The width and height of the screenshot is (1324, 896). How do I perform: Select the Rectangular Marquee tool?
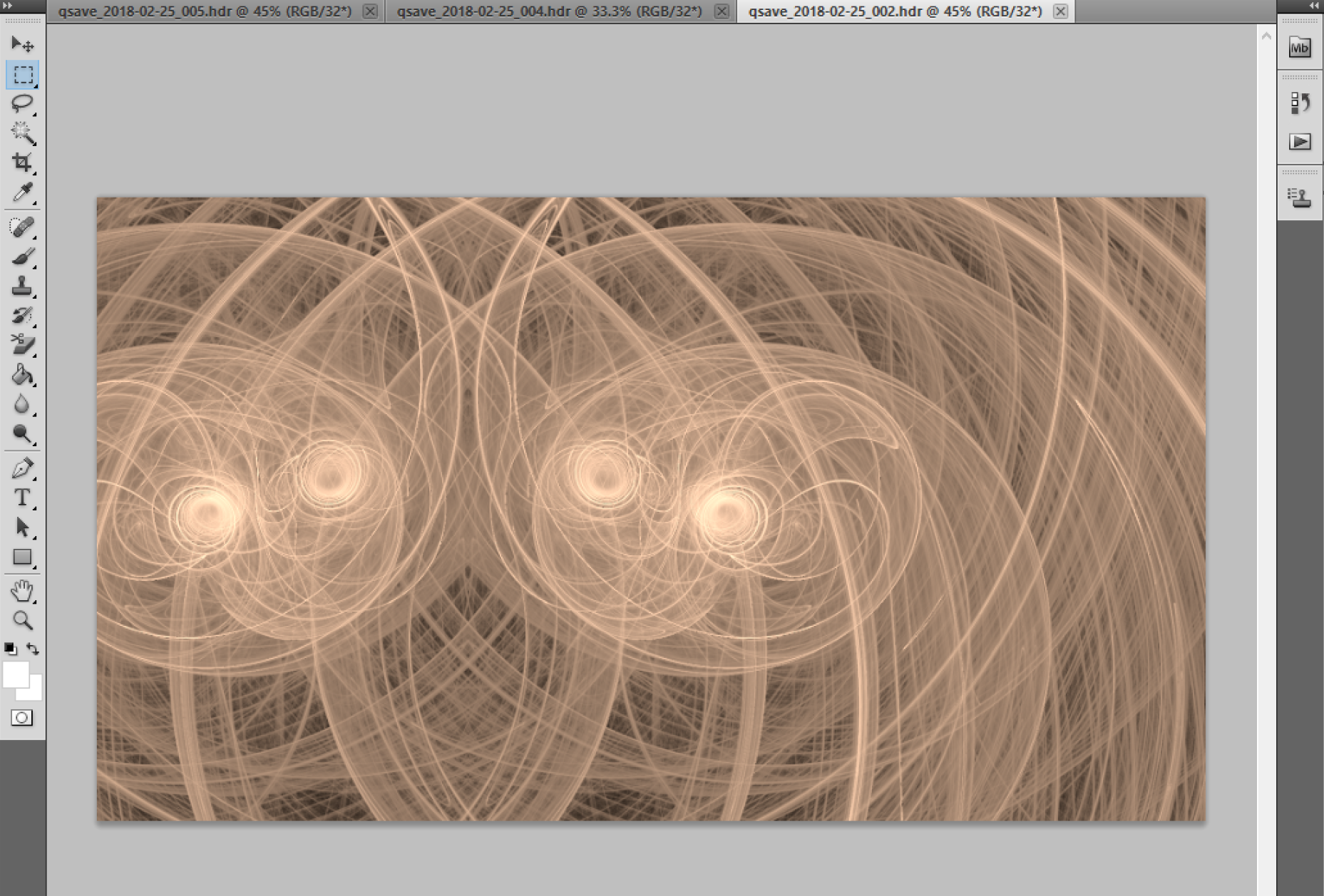click(22, 74)
